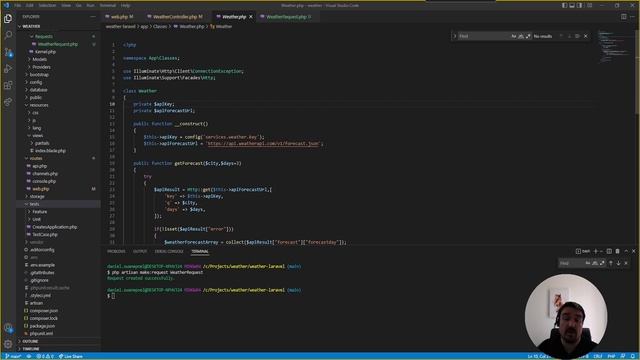Switch to the Problems panel tab
The image size is (640, 360).
[116, 251]
